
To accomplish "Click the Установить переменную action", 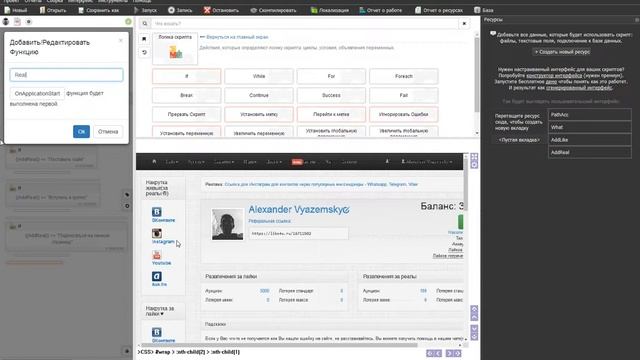I will [187, 132].
